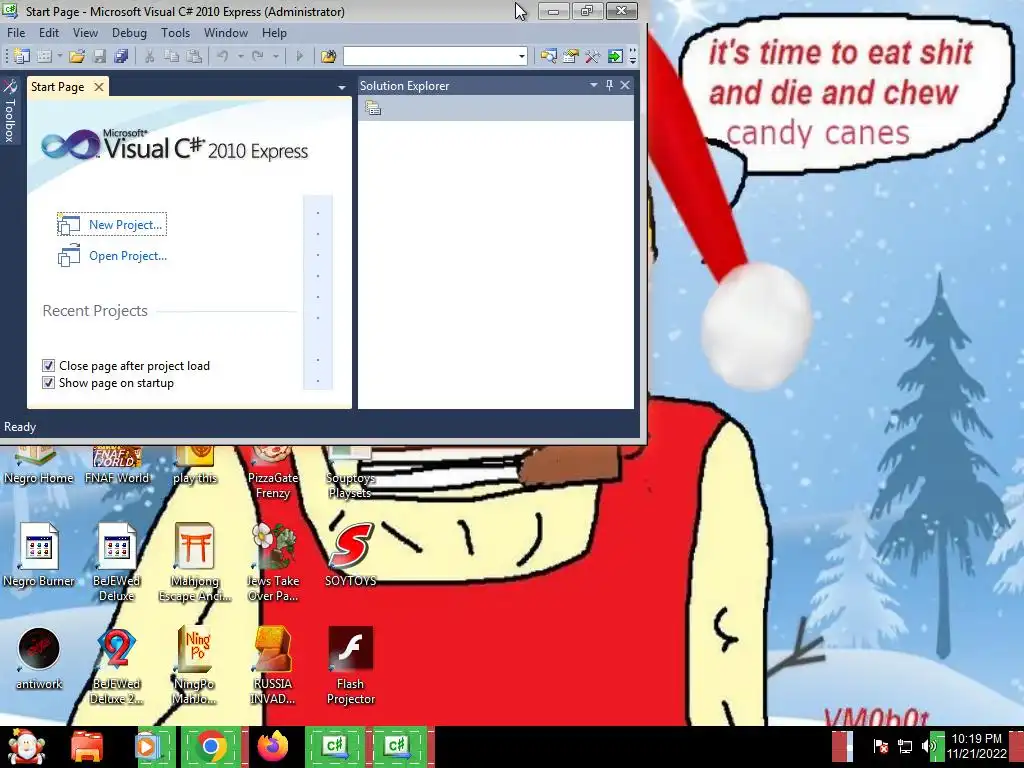Screen dimensions: 1024x768
Task: Open the NingPo MahJong desktop shortcut
Action: click(x=195, y=665)
